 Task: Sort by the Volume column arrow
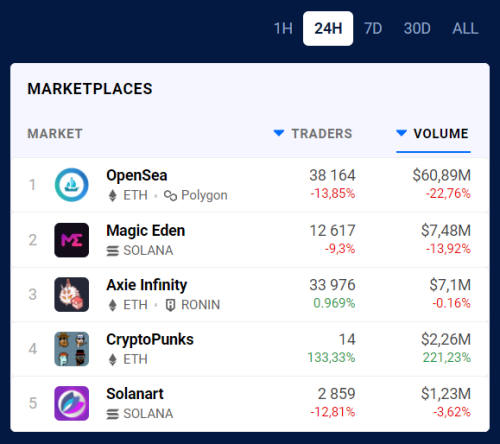401,133
